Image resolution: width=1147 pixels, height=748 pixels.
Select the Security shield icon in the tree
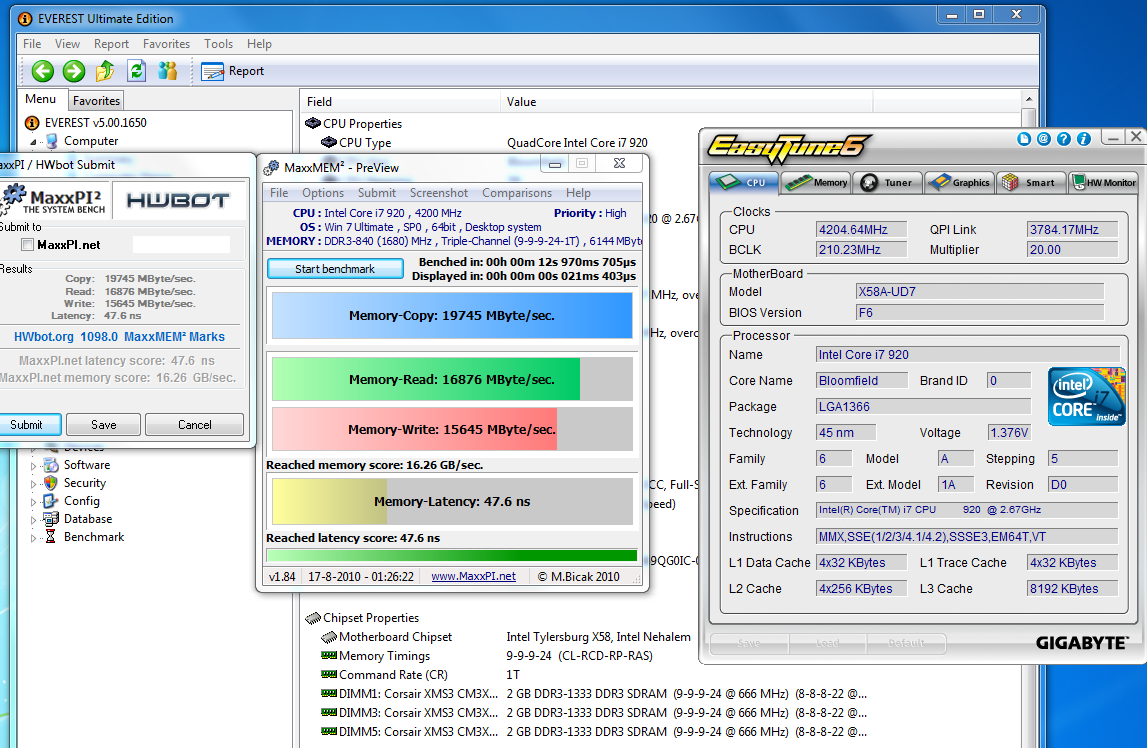click(50, 483)
